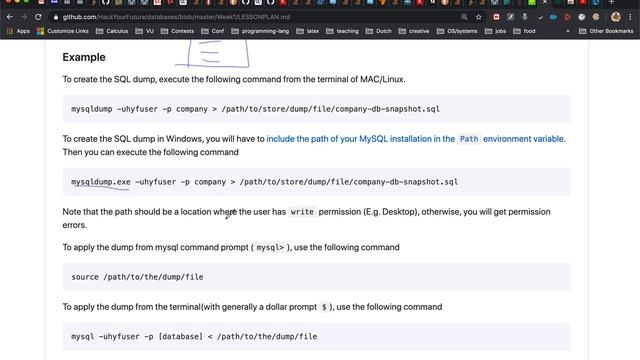The height and width of the screenshot is (360, 640).
Task: Show more bookmarks overflow chevron
Action: coord(567,31)
